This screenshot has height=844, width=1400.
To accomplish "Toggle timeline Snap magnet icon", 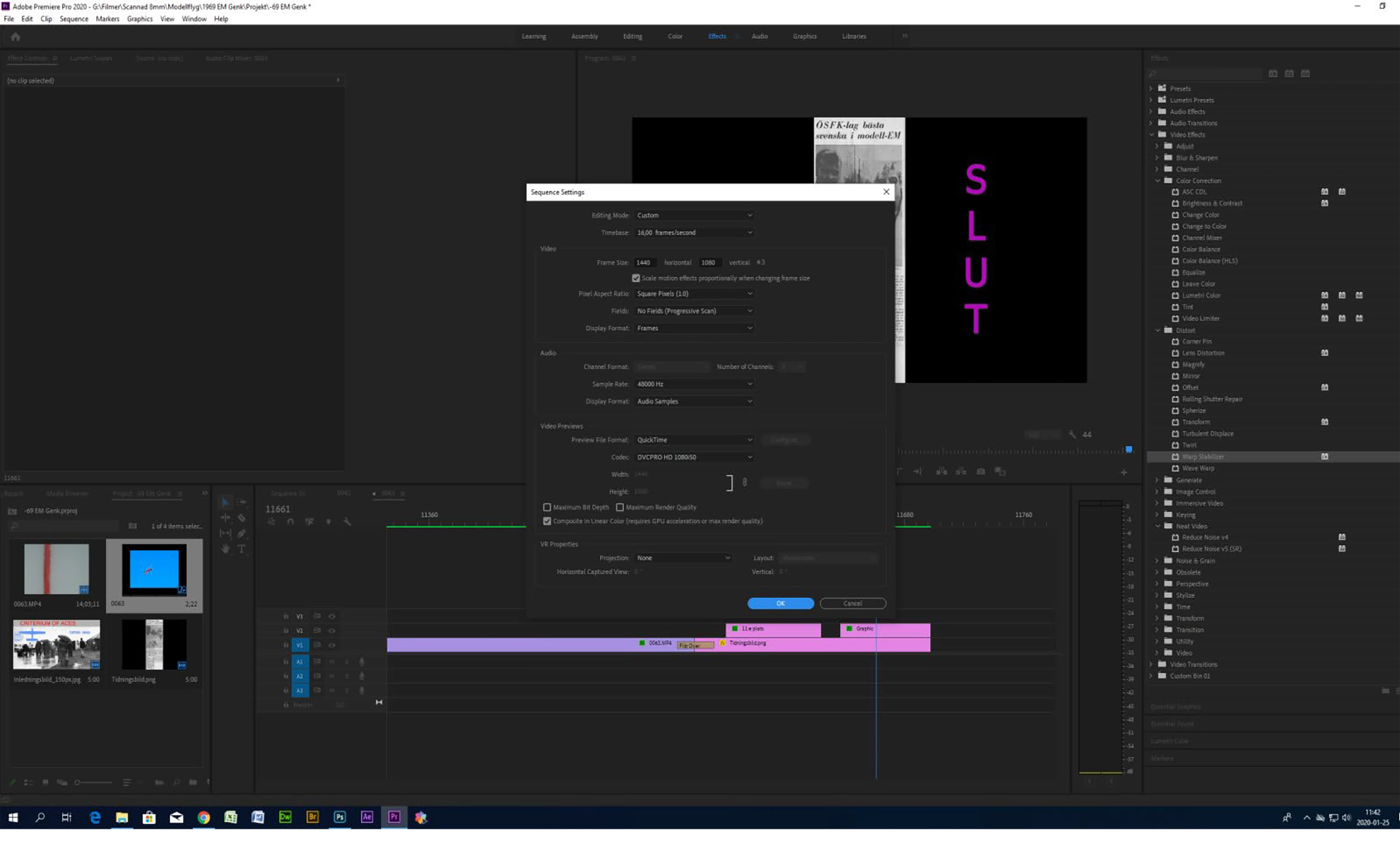I will 290,522.
